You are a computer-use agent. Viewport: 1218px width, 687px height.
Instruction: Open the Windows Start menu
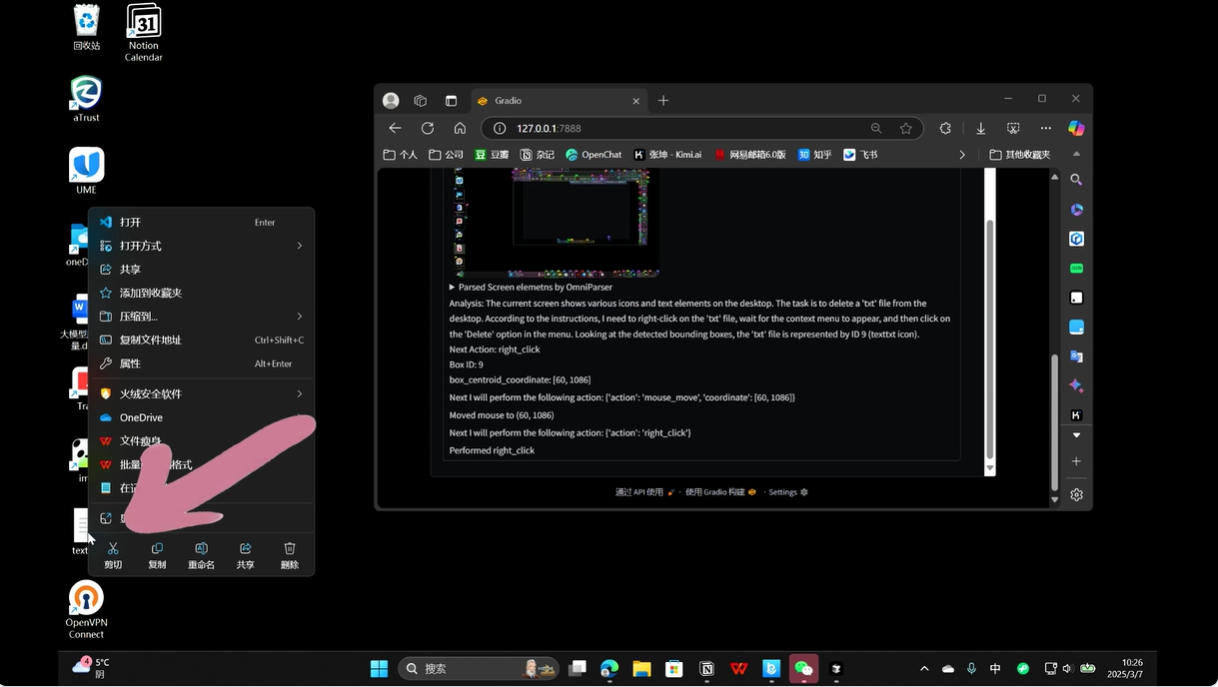pyautogui.click(x=379, y=669)
